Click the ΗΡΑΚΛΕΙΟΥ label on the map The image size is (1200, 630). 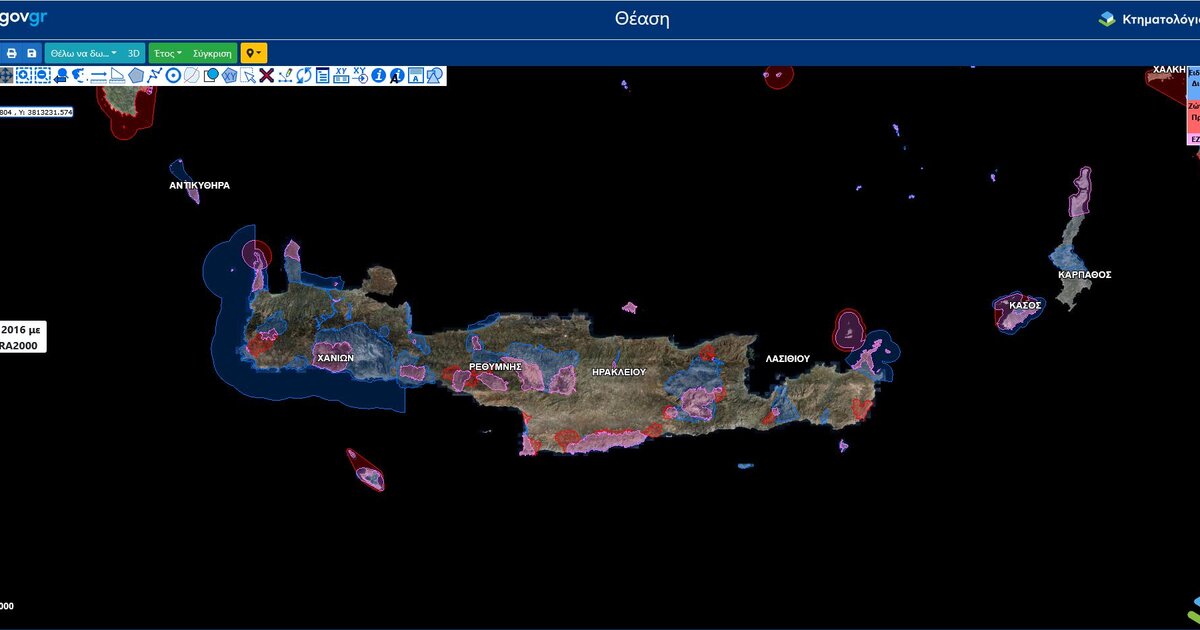(618, 371)
